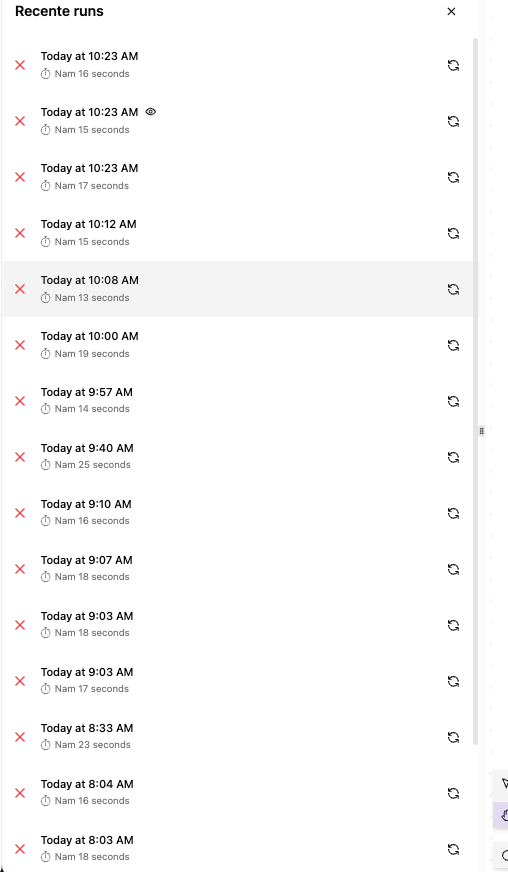Open the 10:23 AM run lasting 17 seconds

tap(238, 177)
